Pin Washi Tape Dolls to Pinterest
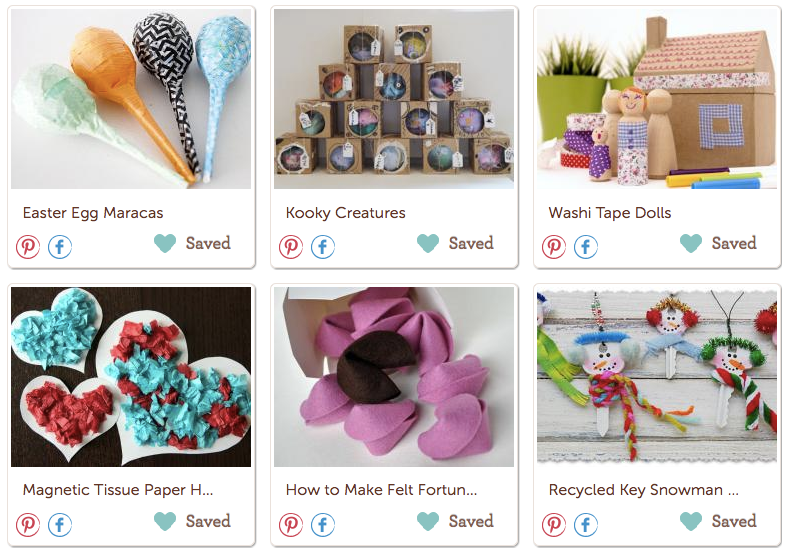This screenshot has width=790, height=554. click(x=554, y=247)
